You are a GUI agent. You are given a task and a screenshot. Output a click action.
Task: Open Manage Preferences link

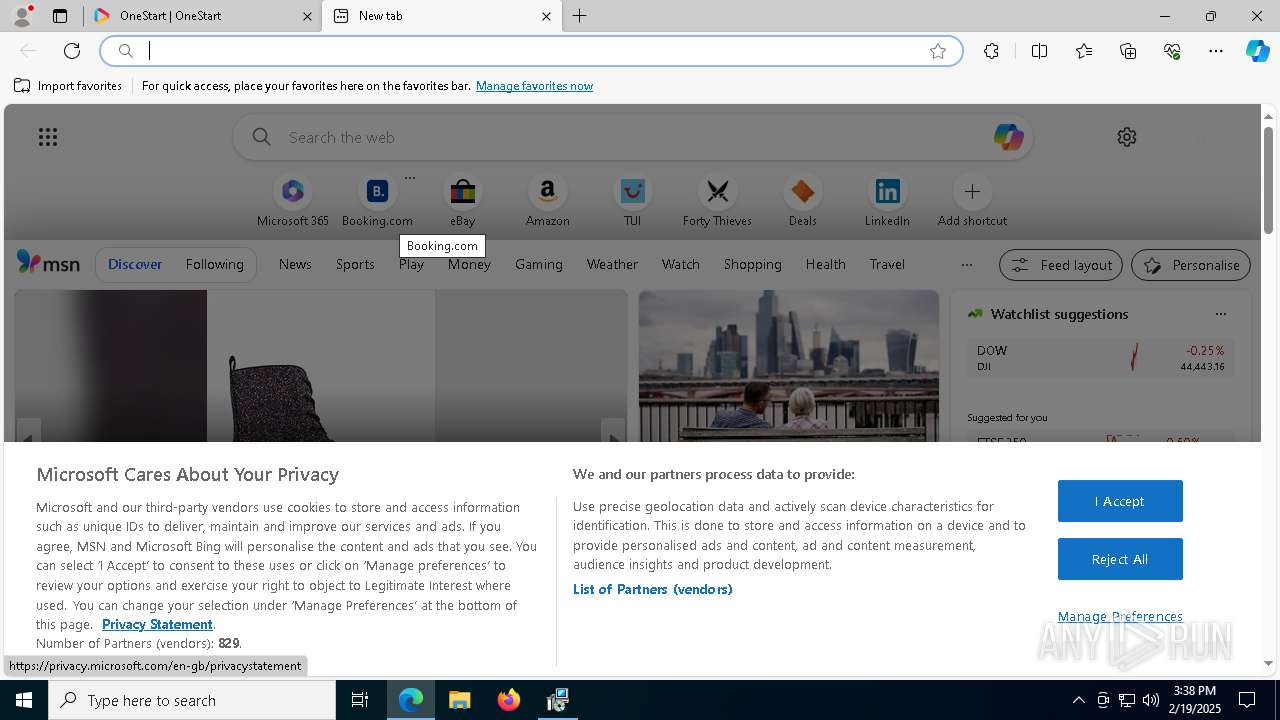1120,616
